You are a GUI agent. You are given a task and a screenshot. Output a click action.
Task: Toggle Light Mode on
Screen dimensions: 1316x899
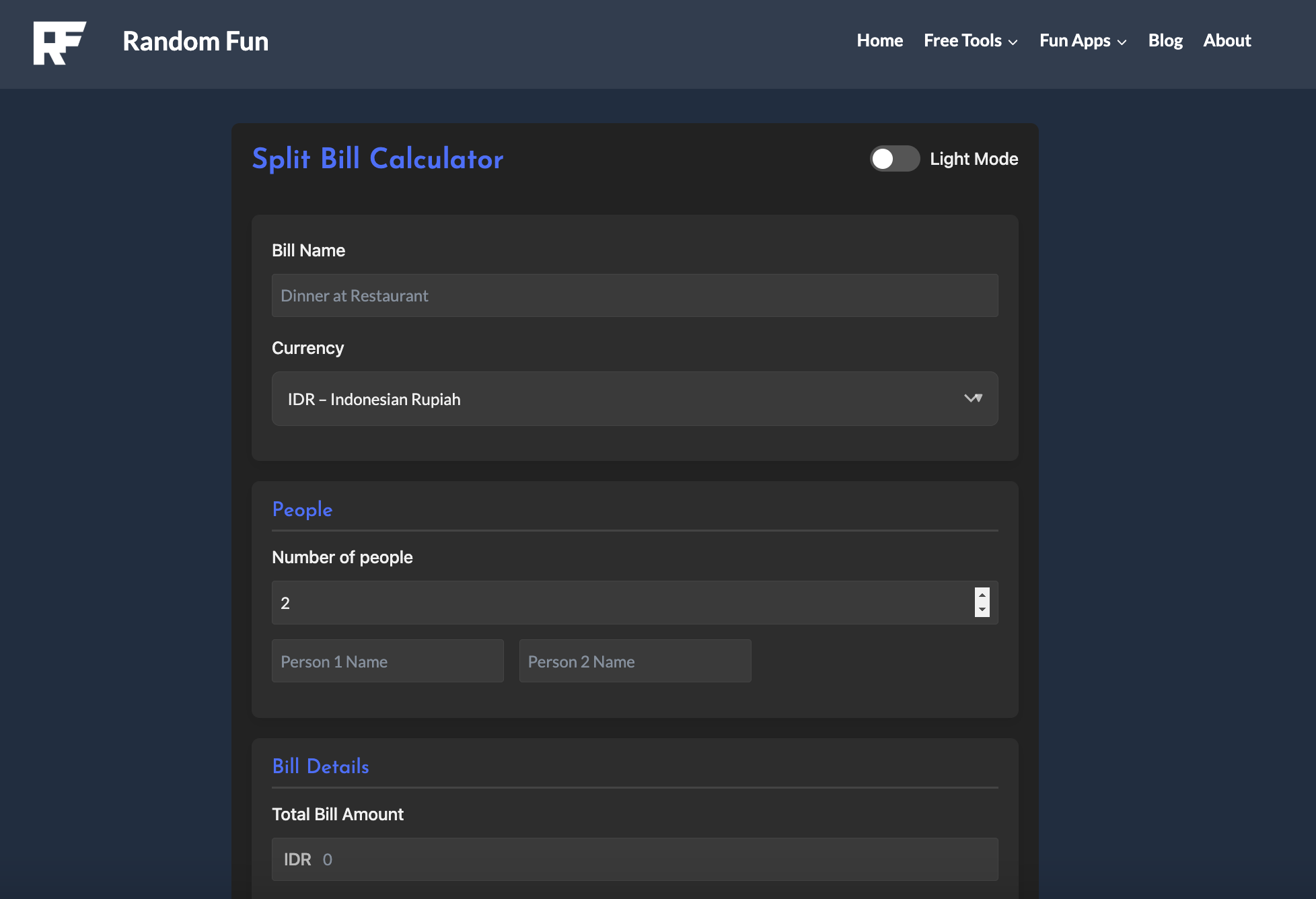click(894, 159)
